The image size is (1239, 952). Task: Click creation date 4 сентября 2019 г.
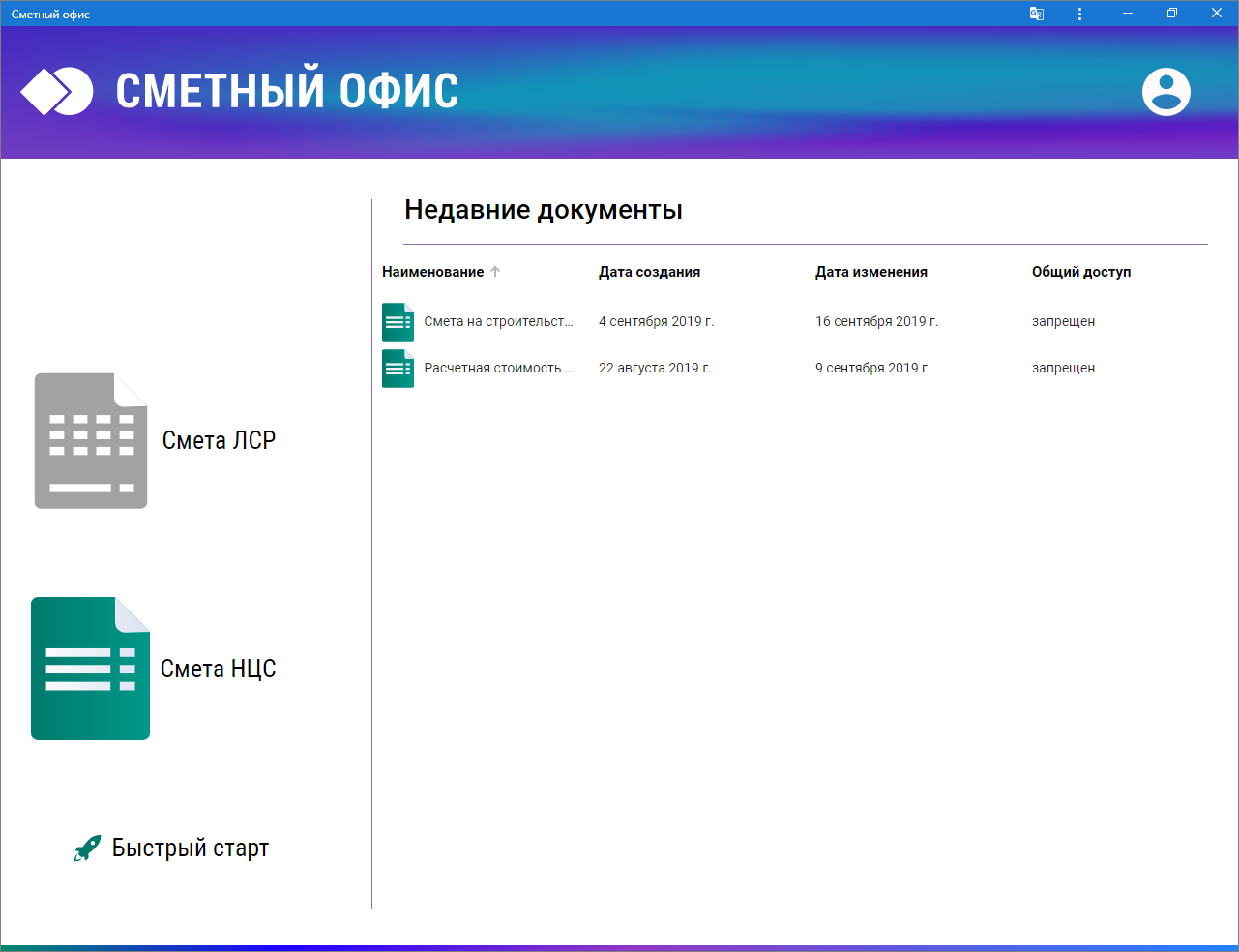(x=657, y=322)
